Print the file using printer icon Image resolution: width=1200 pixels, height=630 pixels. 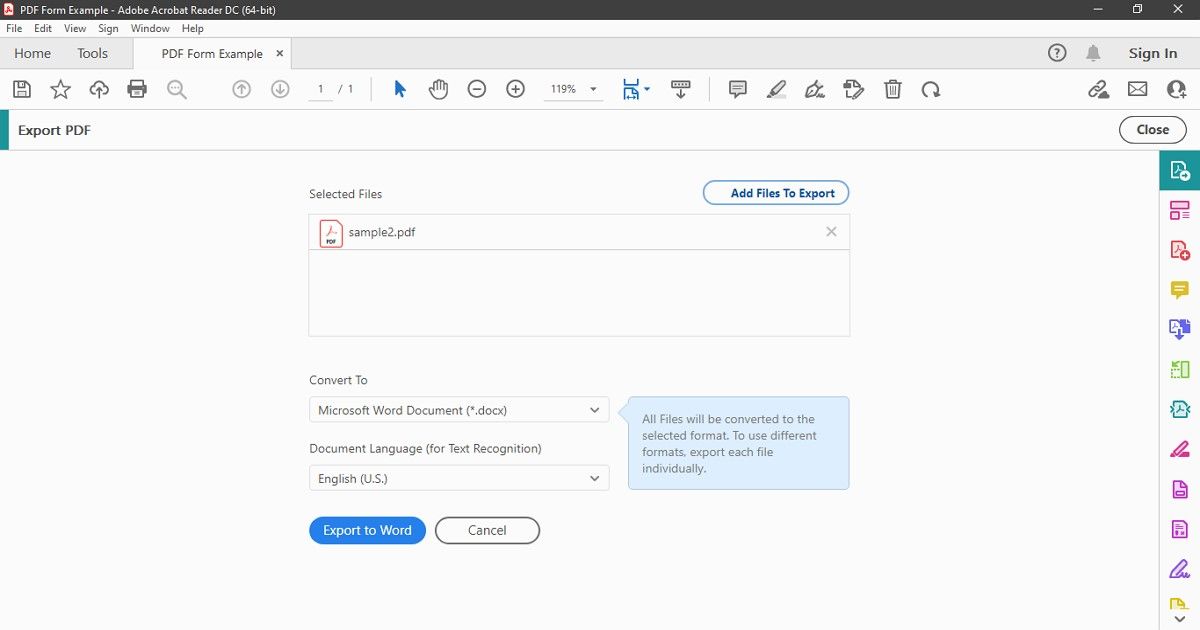137,89
